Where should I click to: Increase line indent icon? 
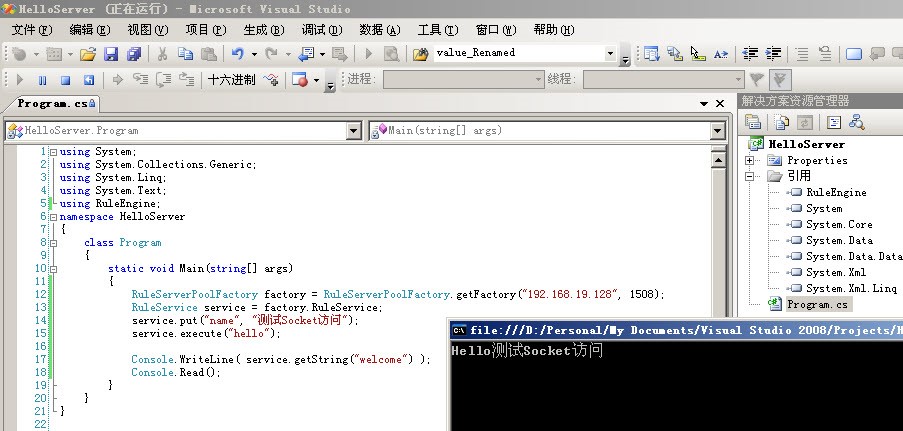point(773,54)
